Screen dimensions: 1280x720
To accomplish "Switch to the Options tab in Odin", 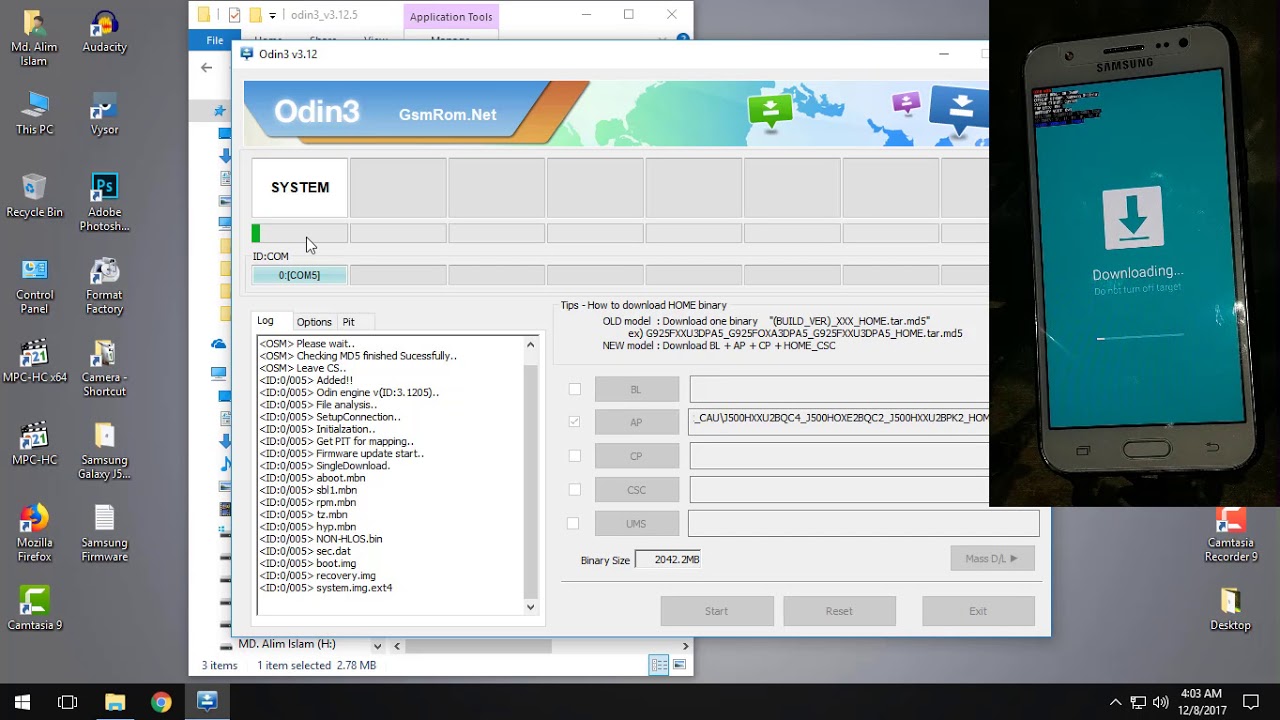I will point(314,322).
